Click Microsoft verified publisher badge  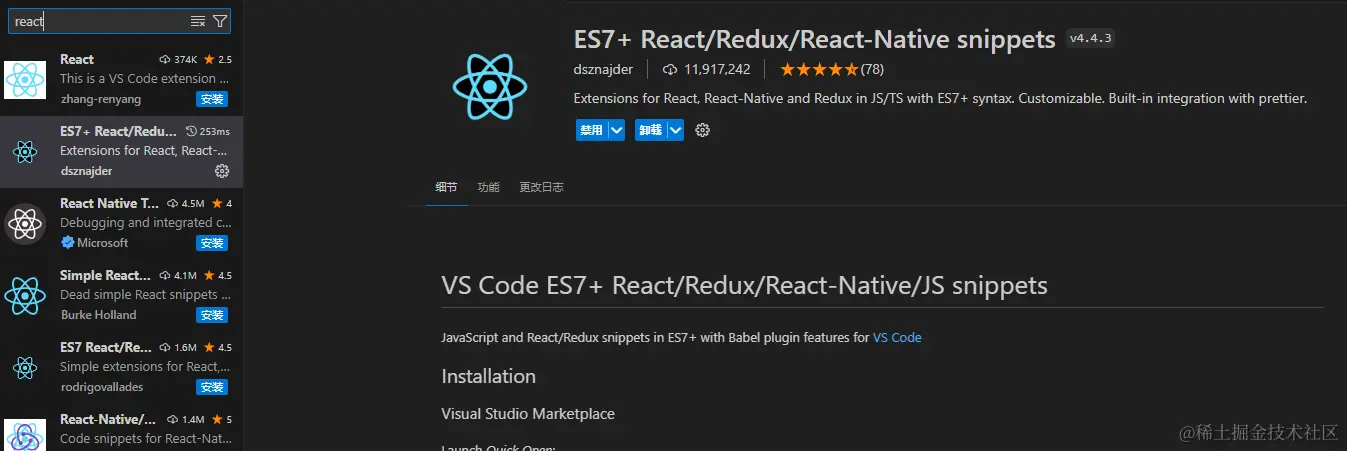67,243
